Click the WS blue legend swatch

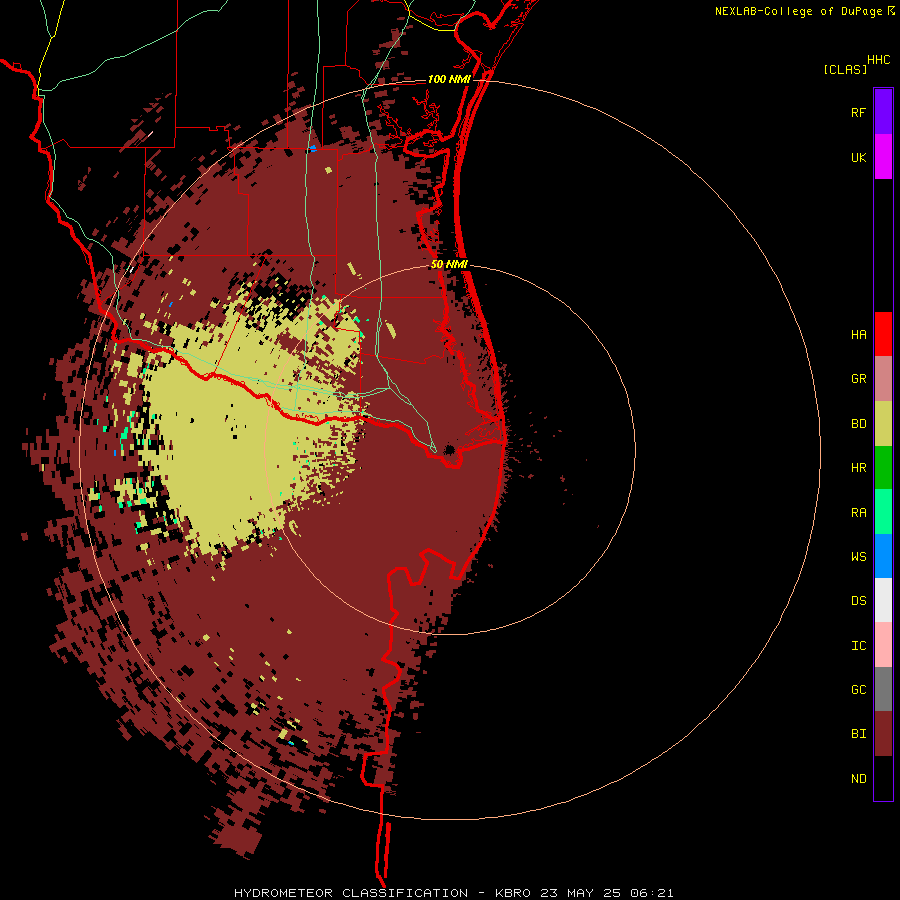[x=883, y=556]
